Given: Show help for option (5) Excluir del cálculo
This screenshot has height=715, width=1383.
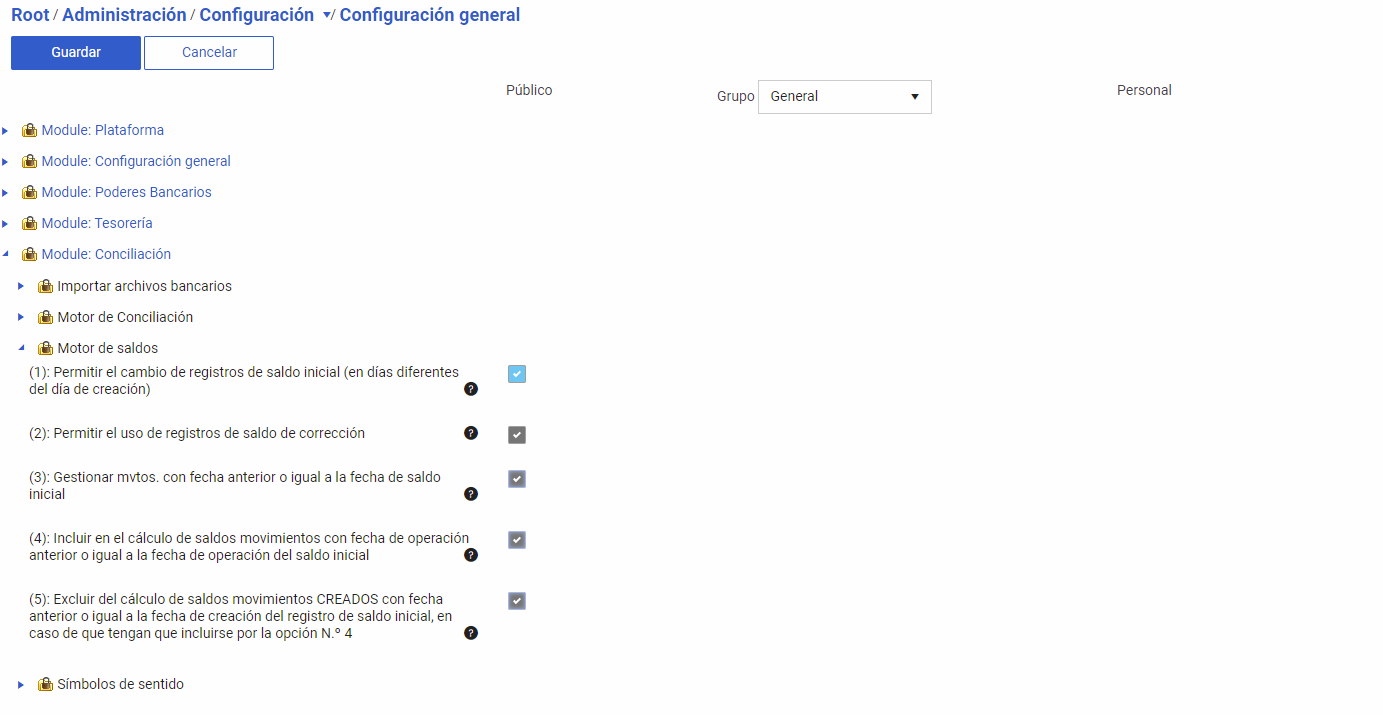Looking at the screenshot, I should click(x=471, y=633).
